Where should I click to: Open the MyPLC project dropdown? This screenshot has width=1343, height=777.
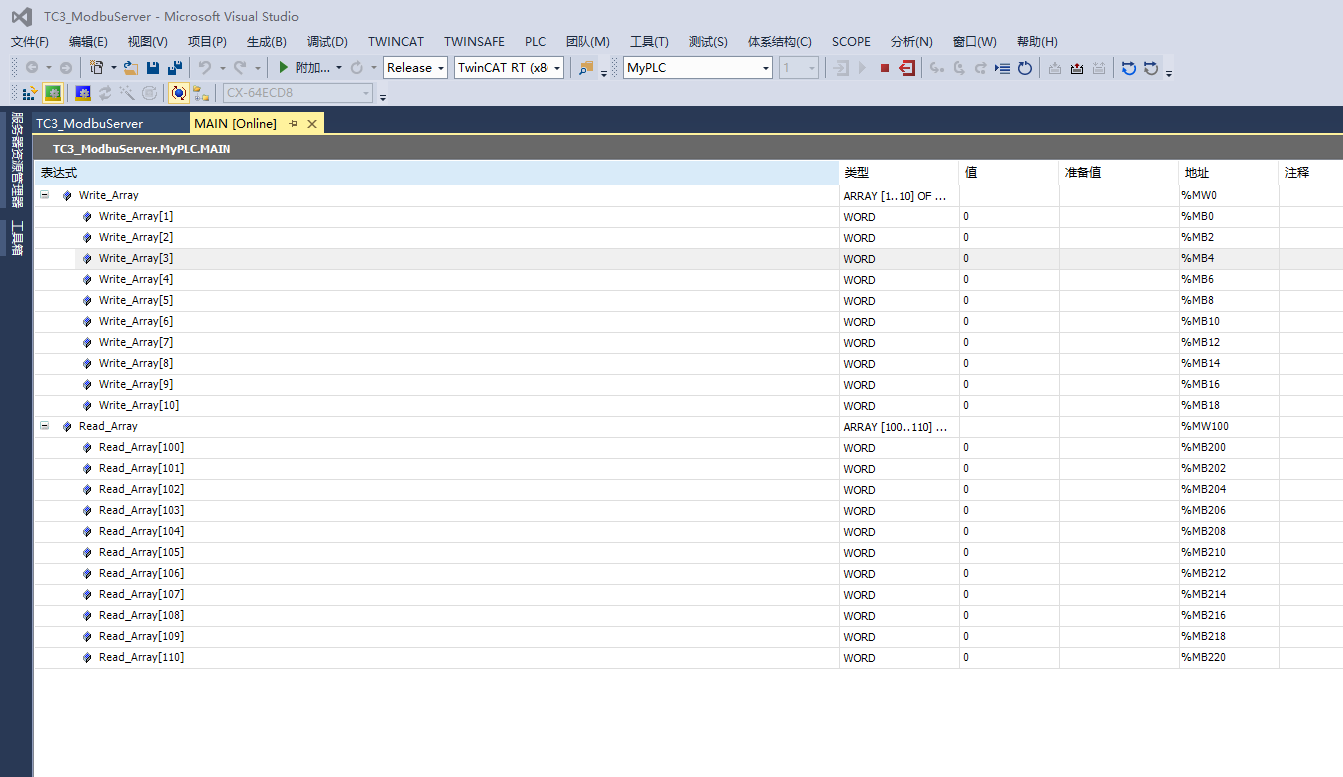(x=766, y=67)
